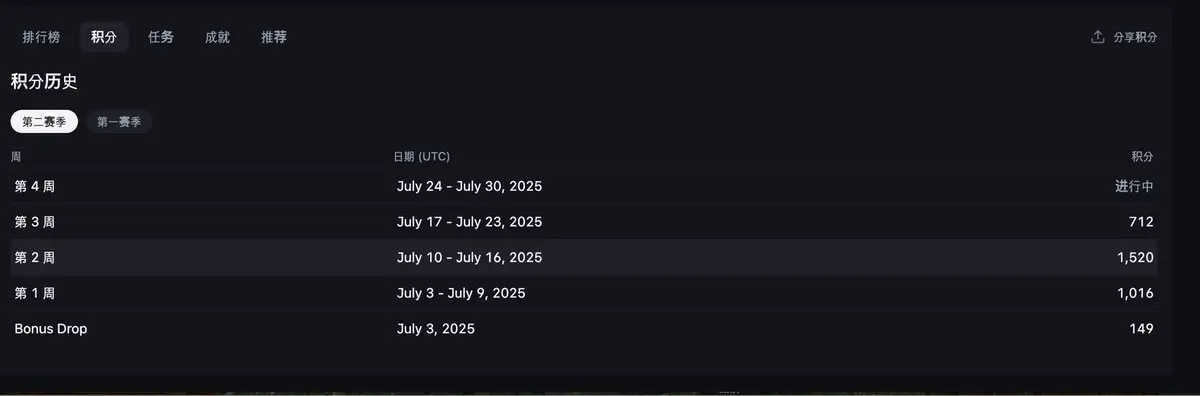Click the 进行中 status text
Image resolution: width=1200 pixels, height=396 pixels.
[x=1135, y=186]
